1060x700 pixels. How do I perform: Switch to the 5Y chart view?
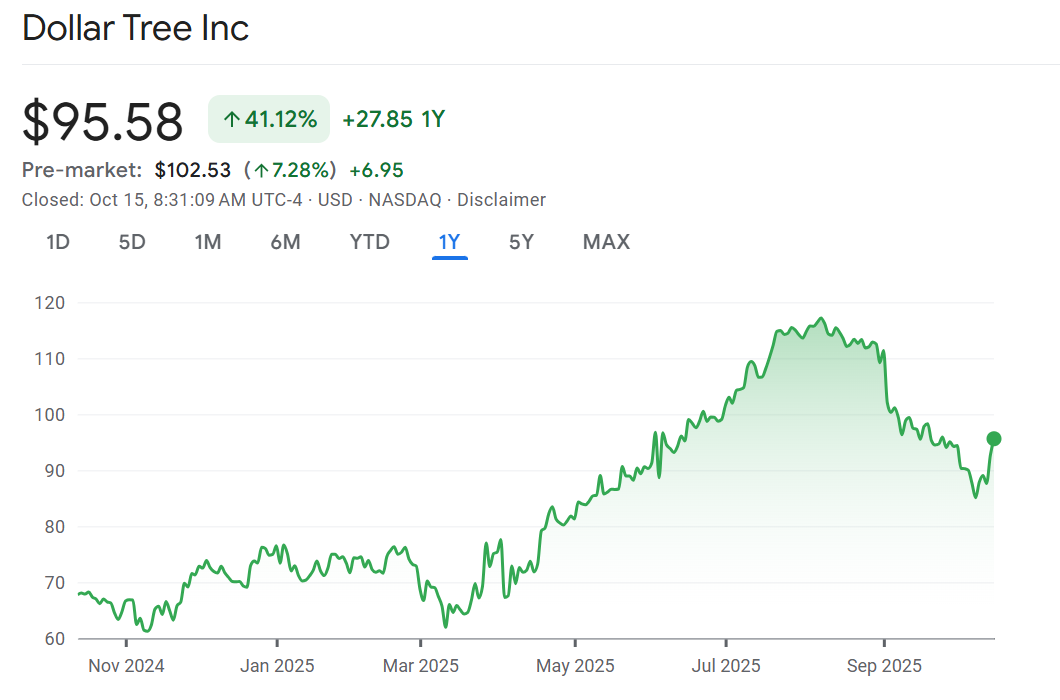coord(521,242)
